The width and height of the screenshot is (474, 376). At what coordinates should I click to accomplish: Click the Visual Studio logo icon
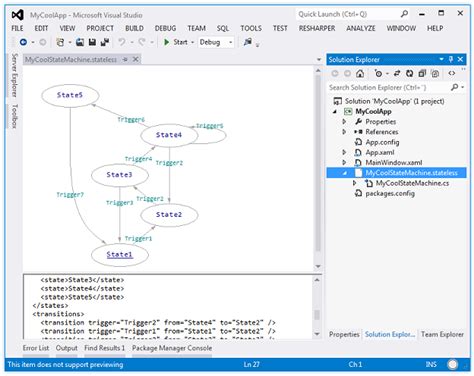pos(17,15)
